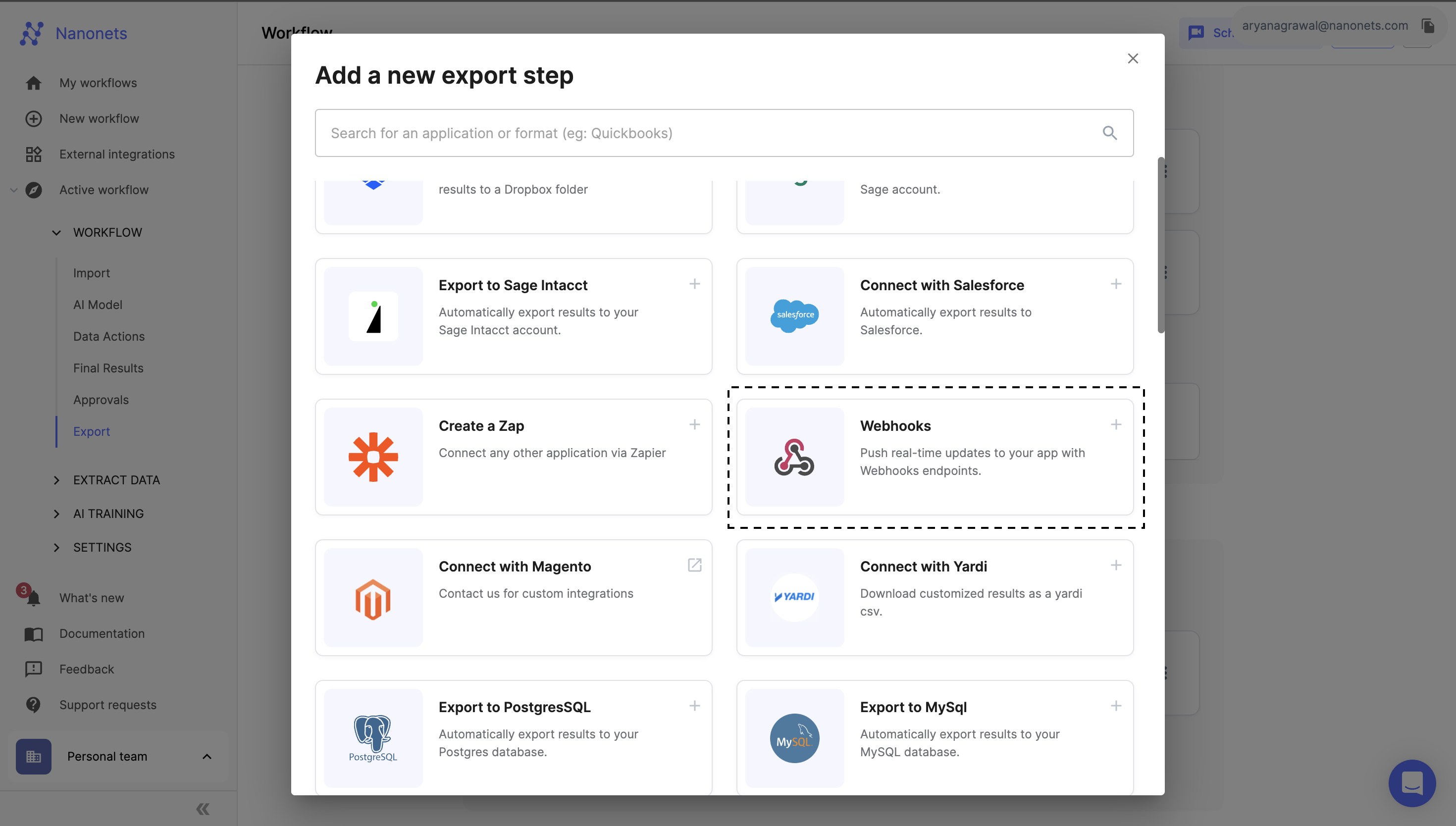Select Export in sidebar
The width and height of the screenshot is (1456, 826).
click(x=91, y=432)
